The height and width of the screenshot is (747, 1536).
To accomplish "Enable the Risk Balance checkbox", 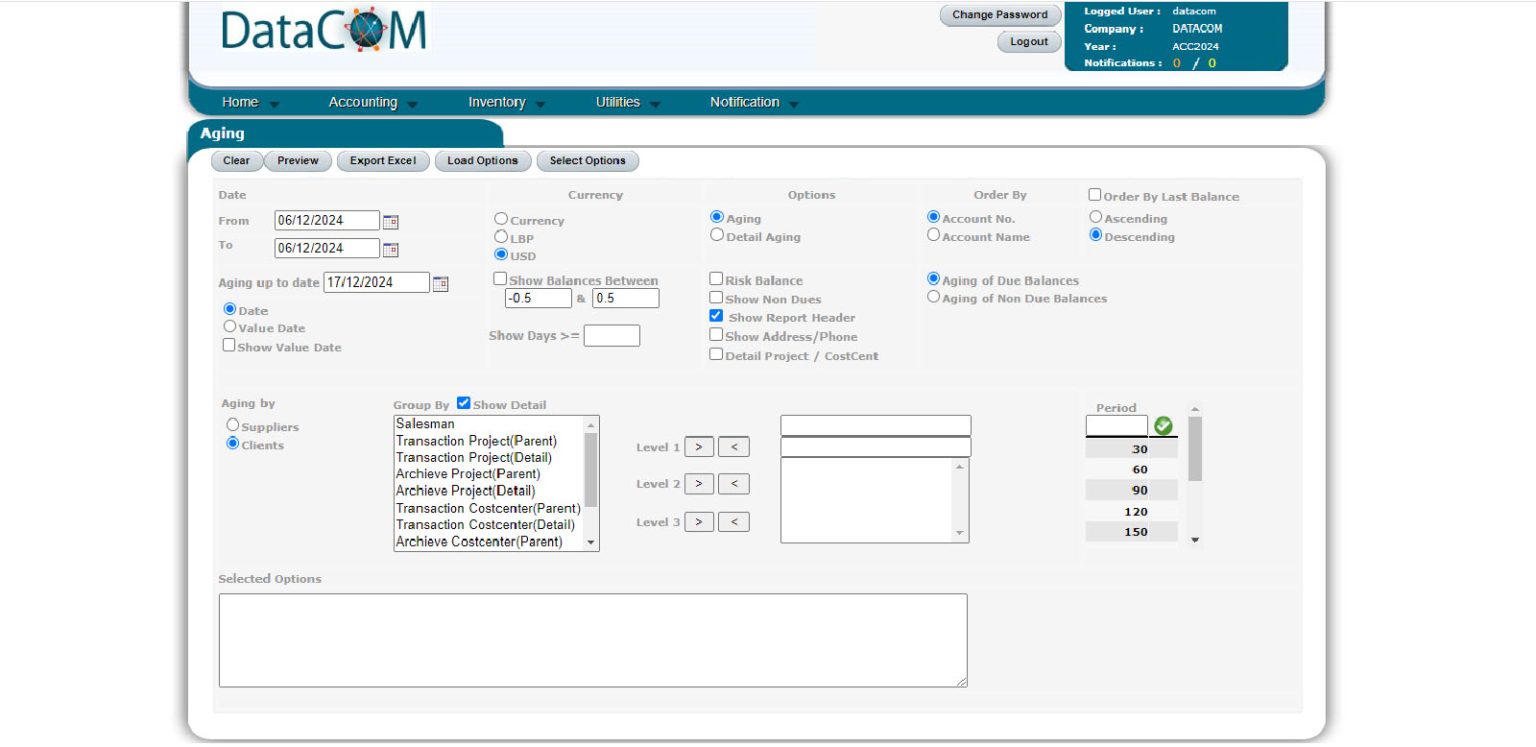I will tap(716, 278).
